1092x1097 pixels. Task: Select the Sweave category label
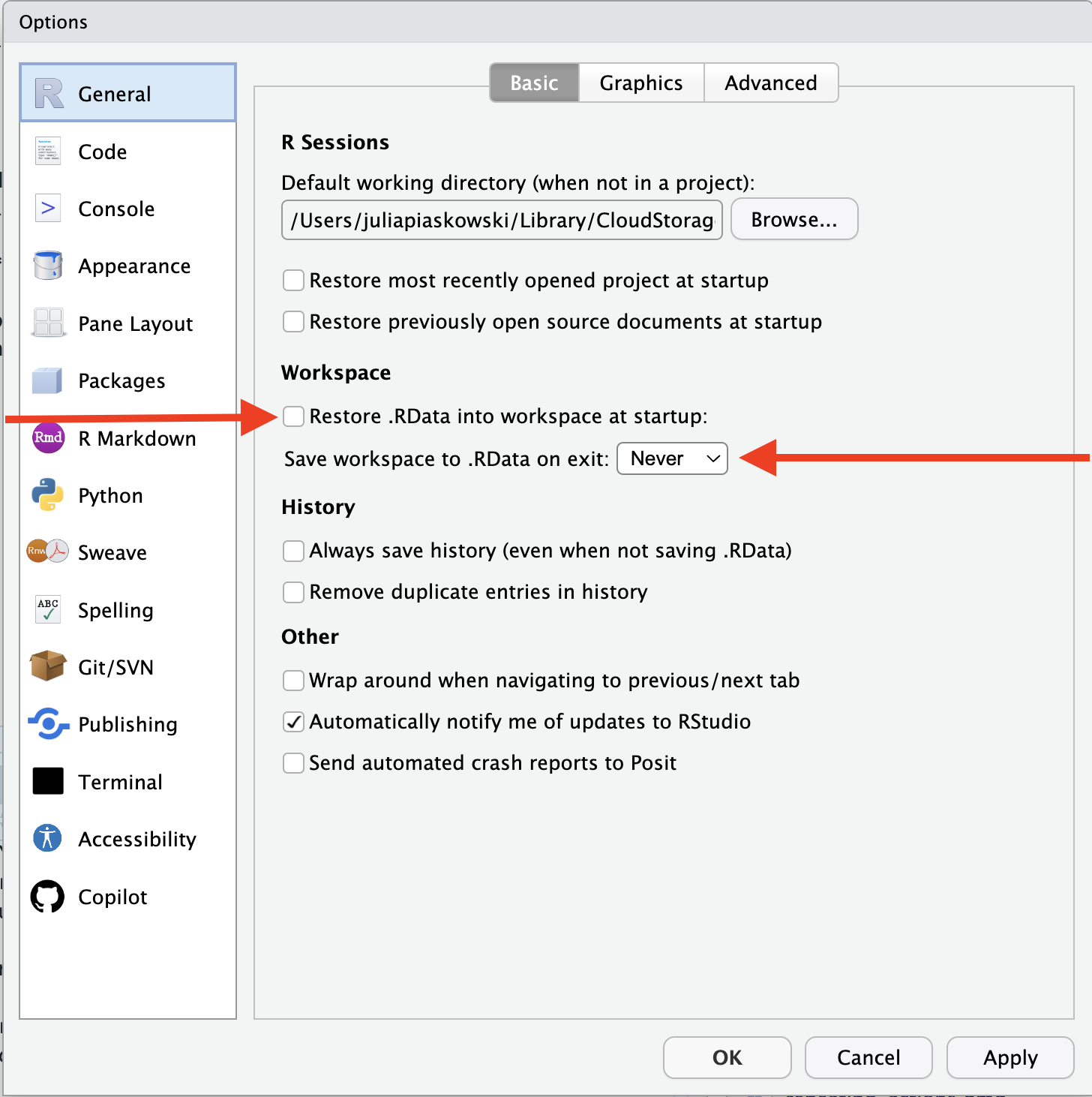(112, 553)
